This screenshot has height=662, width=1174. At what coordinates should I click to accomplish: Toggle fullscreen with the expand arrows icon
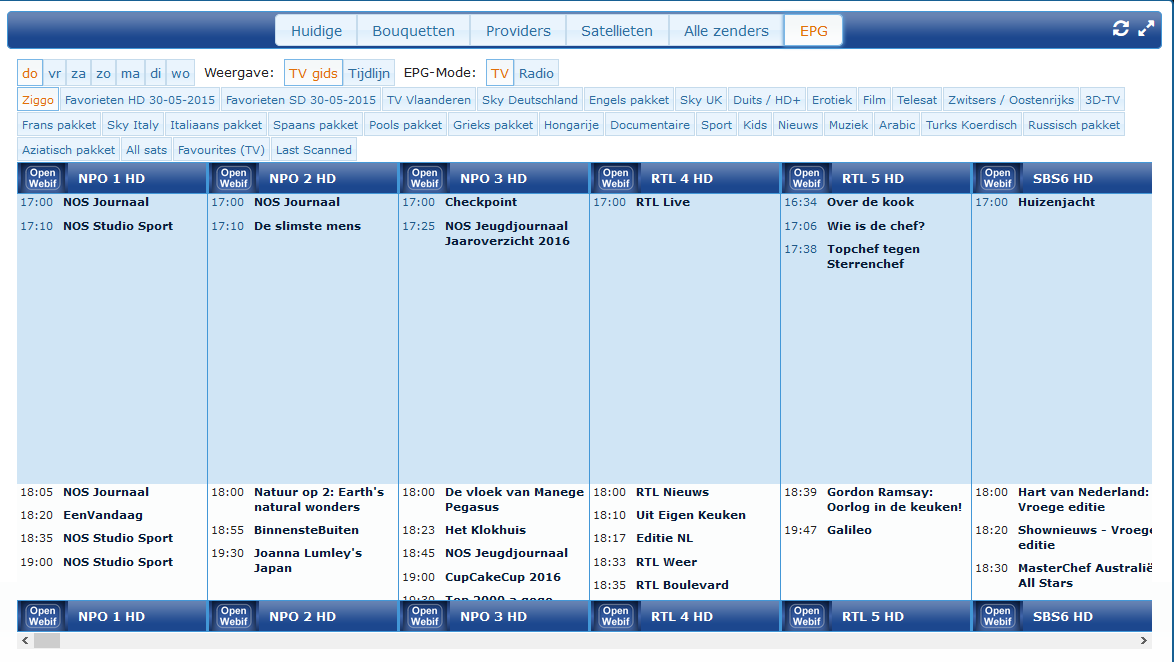1146,28
